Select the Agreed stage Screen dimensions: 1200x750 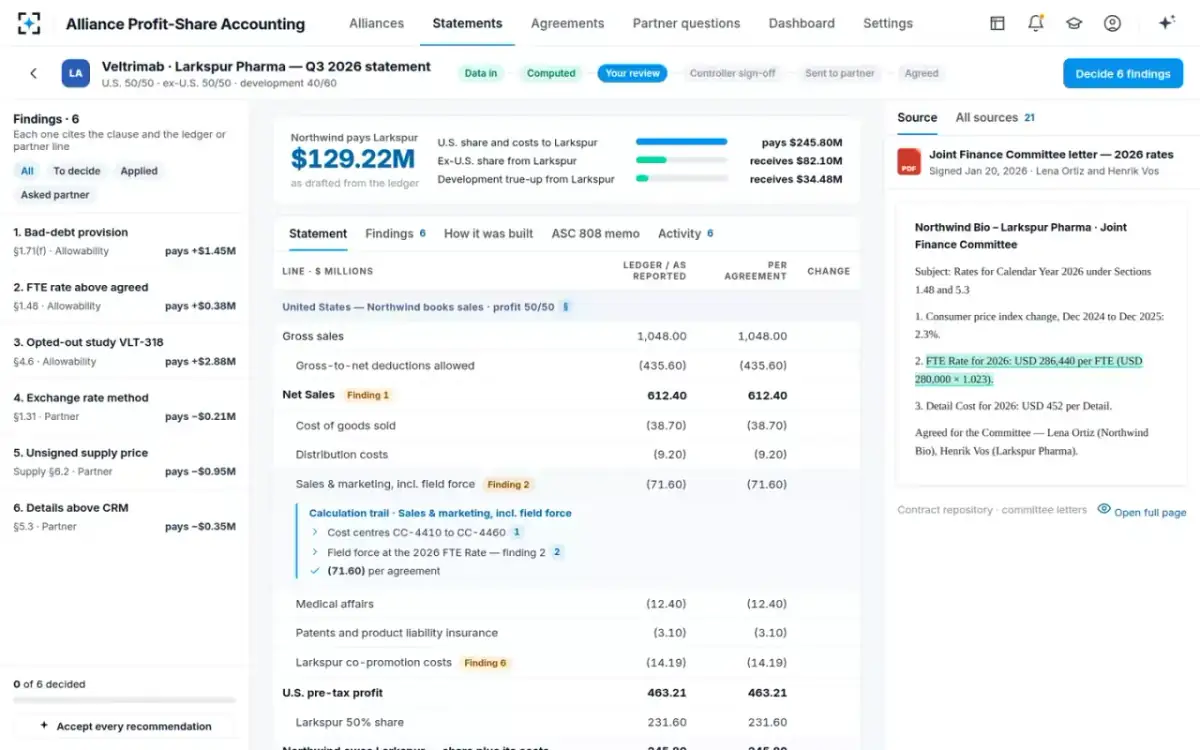coord(921,73)
